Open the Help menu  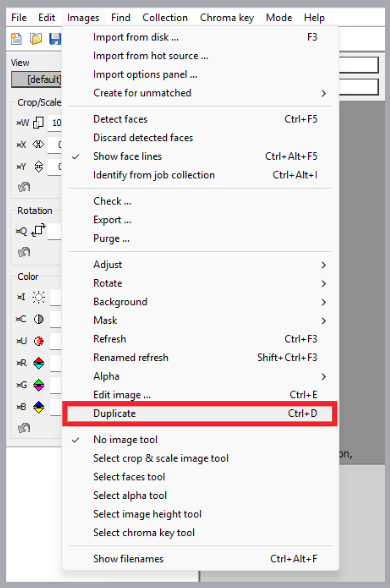click(x=314, y=18)
